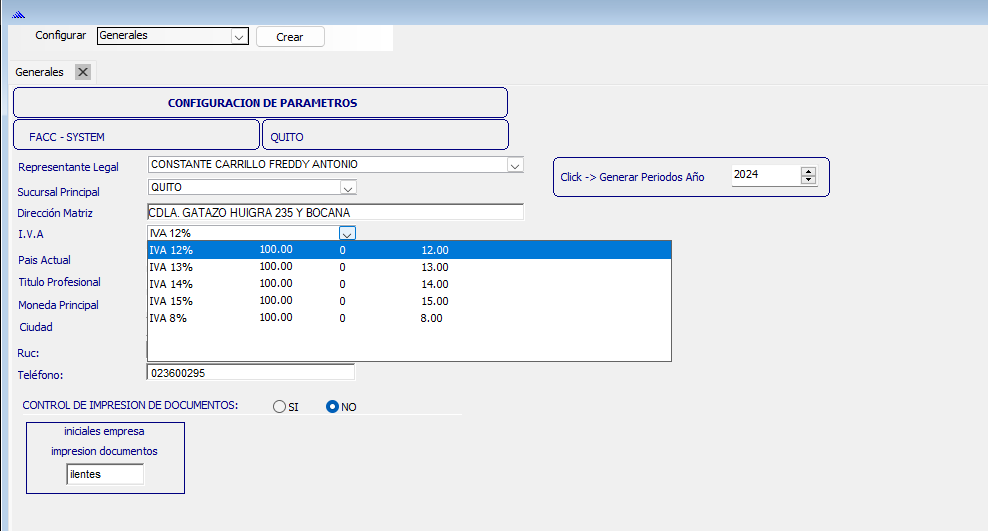
Task: Open the Configurar dropdown
Action: (x=239, y=36)
